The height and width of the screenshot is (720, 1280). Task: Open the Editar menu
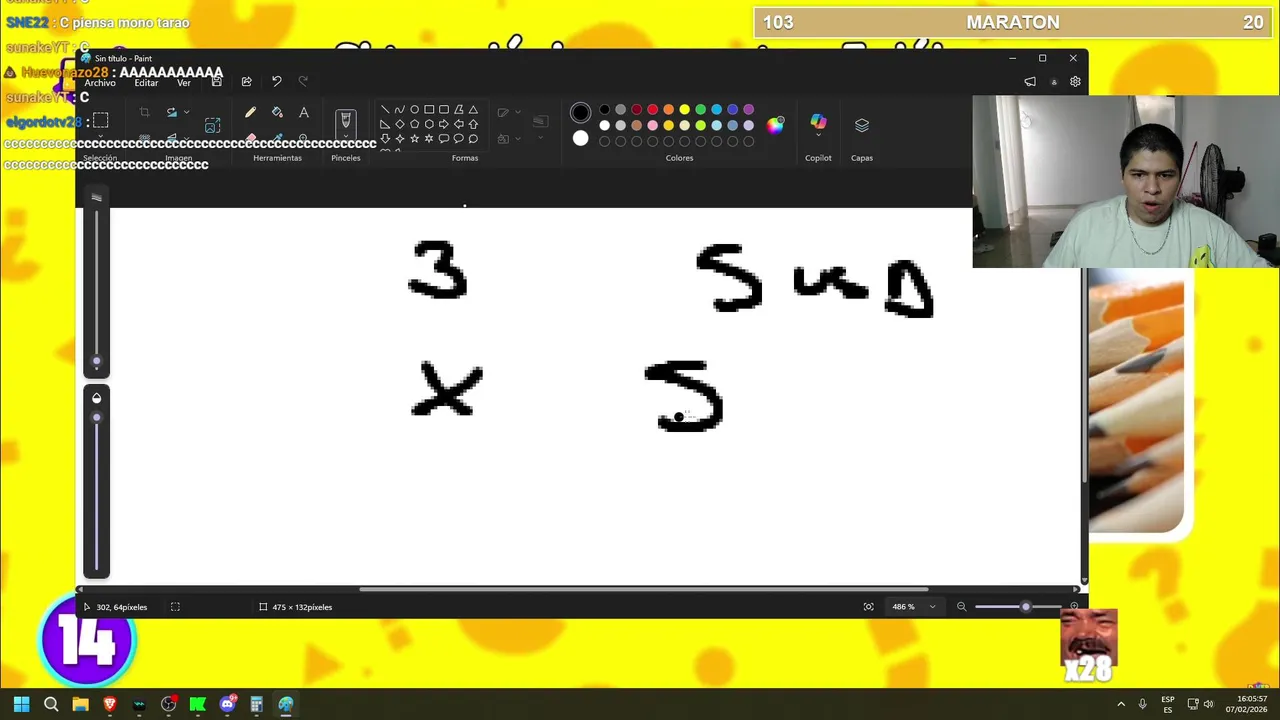(x=146, y=83)
